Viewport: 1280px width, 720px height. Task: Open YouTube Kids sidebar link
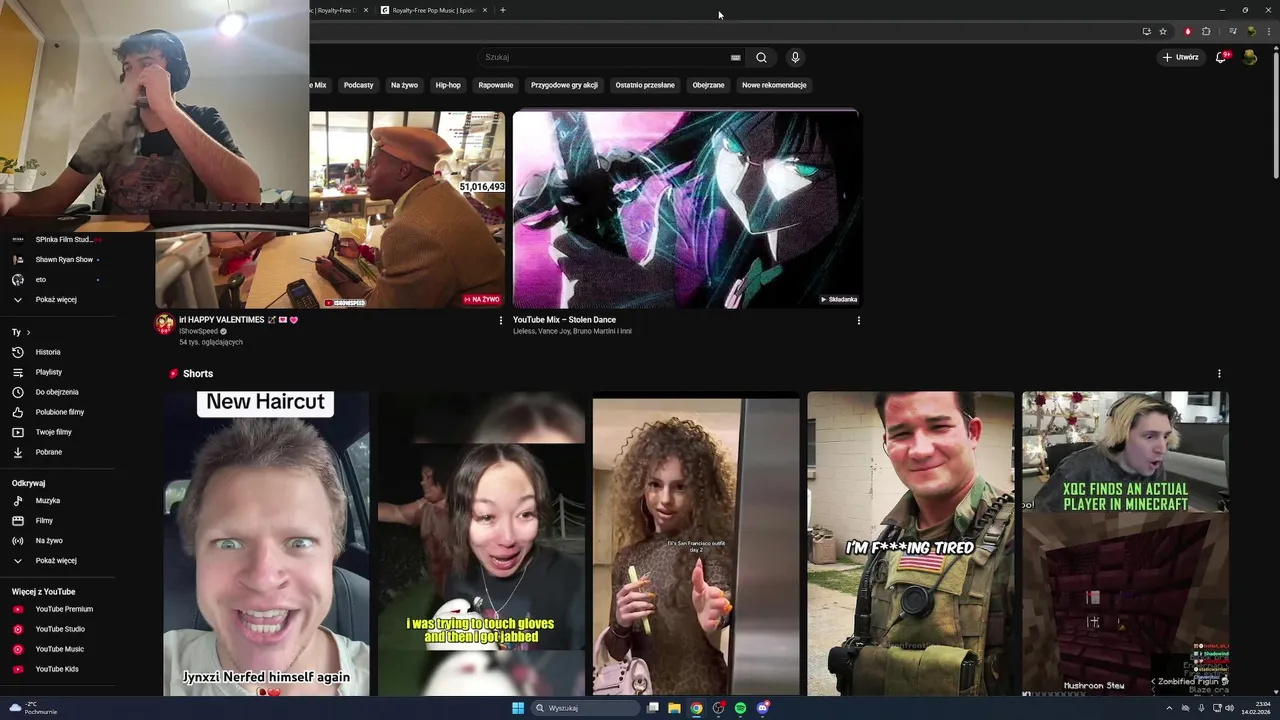click(x=56, y=669)
